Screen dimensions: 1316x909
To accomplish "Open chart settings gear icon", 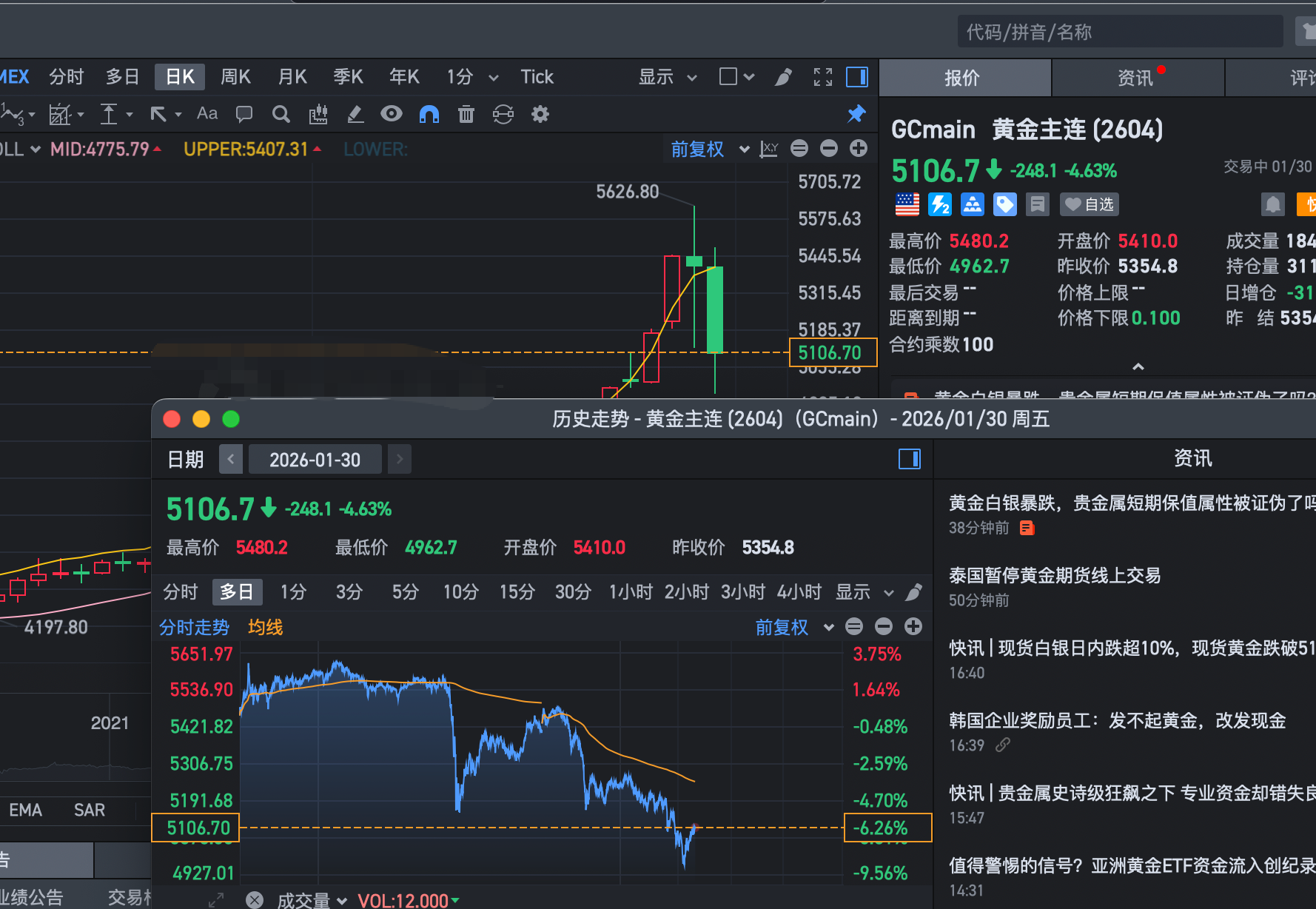I will 540,114.
